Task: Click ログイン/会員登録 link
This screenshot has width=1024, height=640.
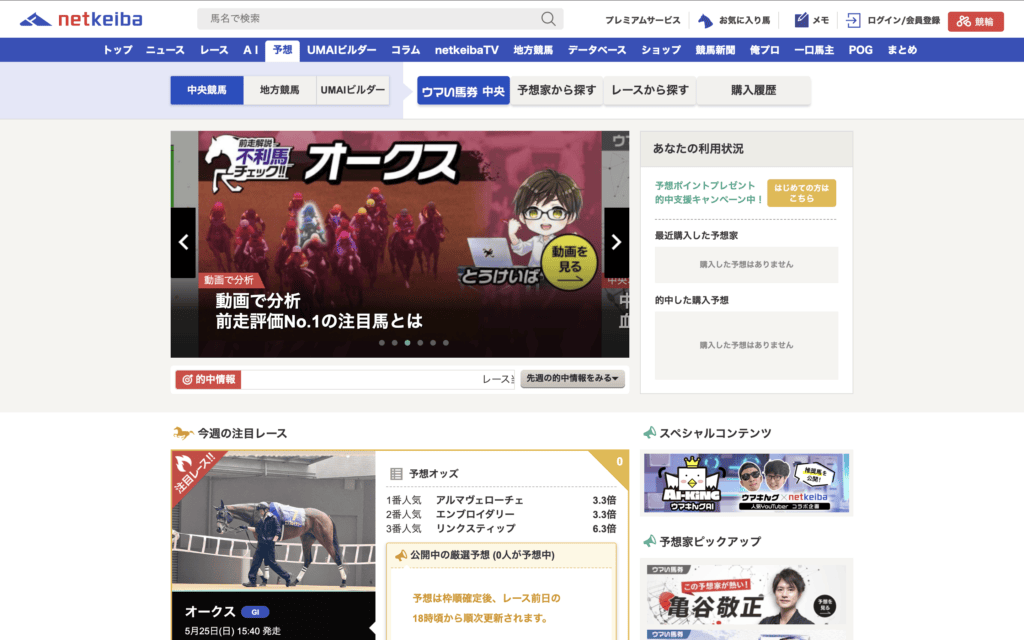Action: (903, 21)
